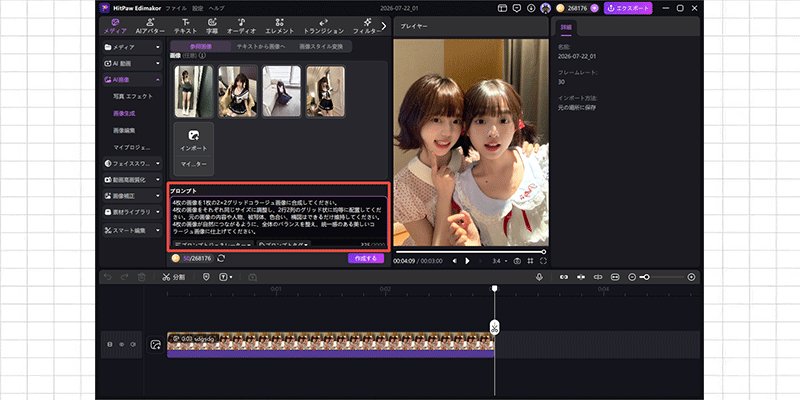Add a marker with the pin icon
The width and height of the screenshot is (800, 400).
pos(206,277)
